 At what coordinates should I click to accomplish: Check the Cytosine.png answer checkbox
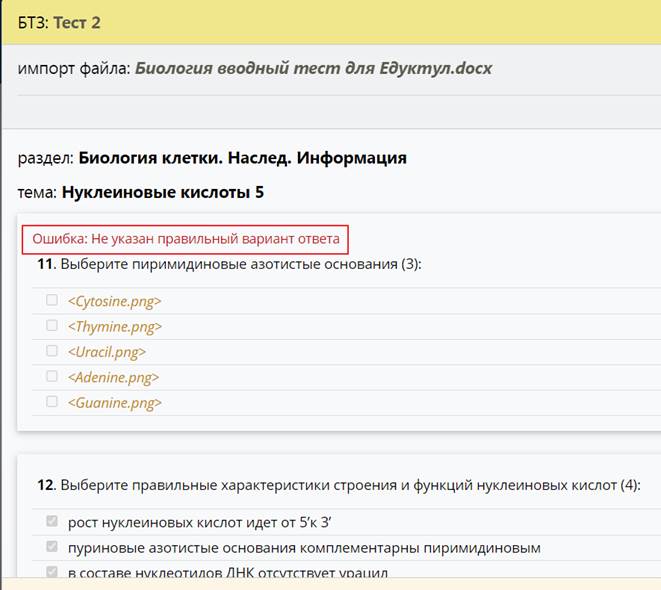(x=52, y=300)
